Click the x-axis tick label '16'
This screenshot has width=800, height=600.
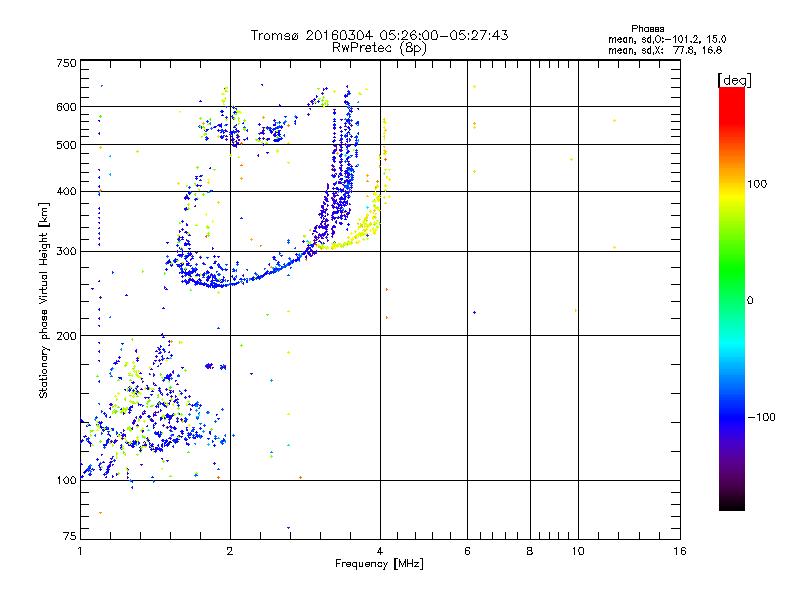coord(680,551)
